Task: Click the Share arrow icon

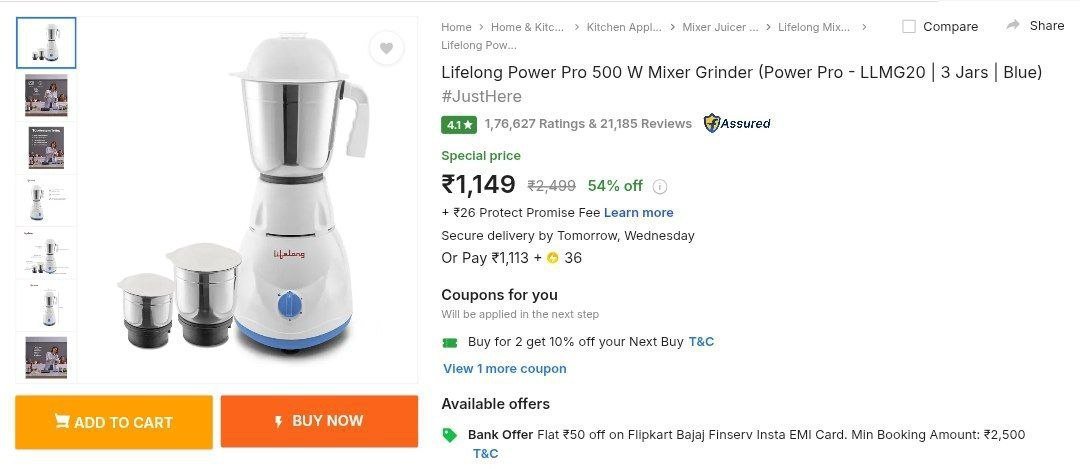Action: (1013, 25)
